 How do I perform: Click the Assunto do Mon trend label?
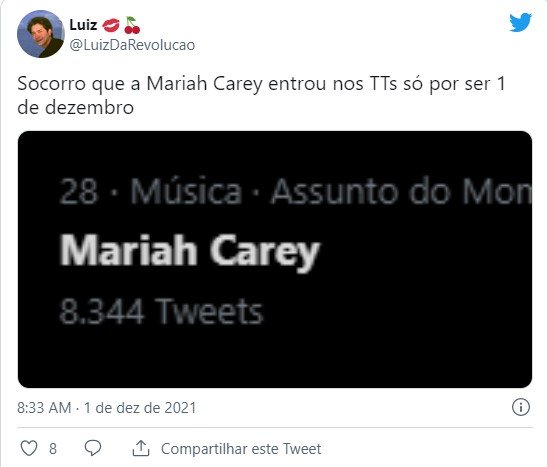pos(402,191)
